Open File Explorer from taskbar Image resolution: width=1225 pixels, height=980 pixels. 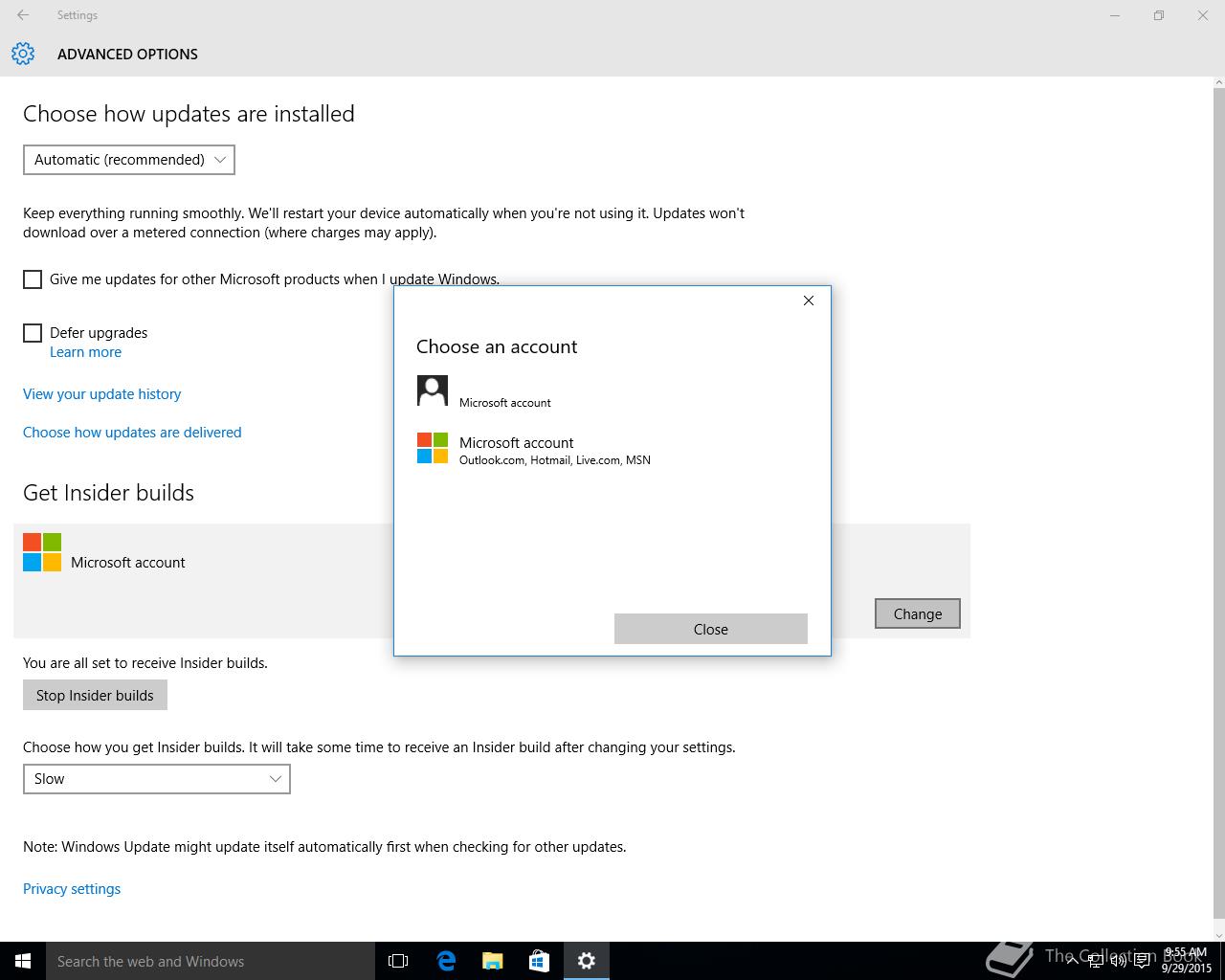coord(493,961)
